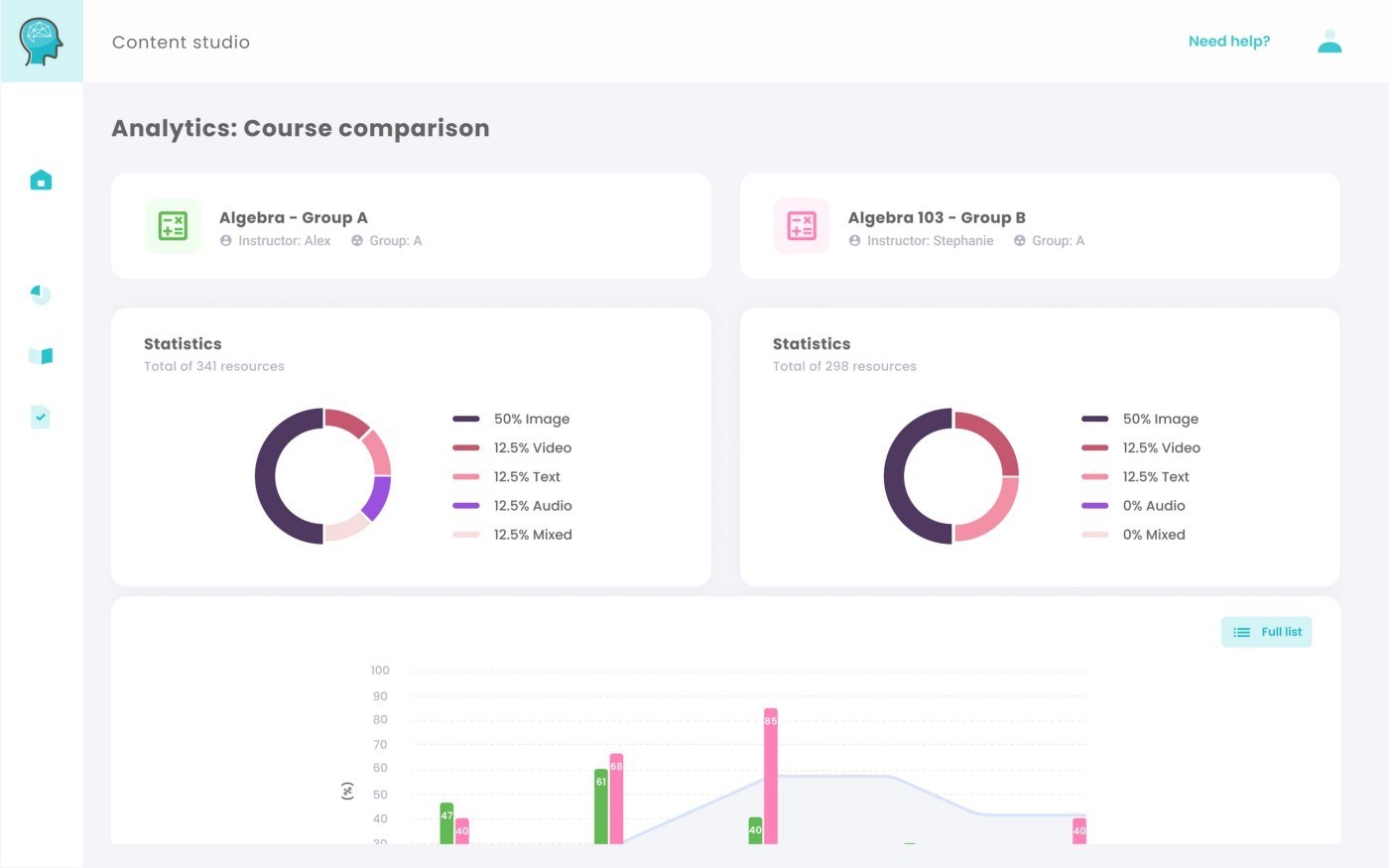Click the pink calculator icon for Algebra 103

point(802,226)
